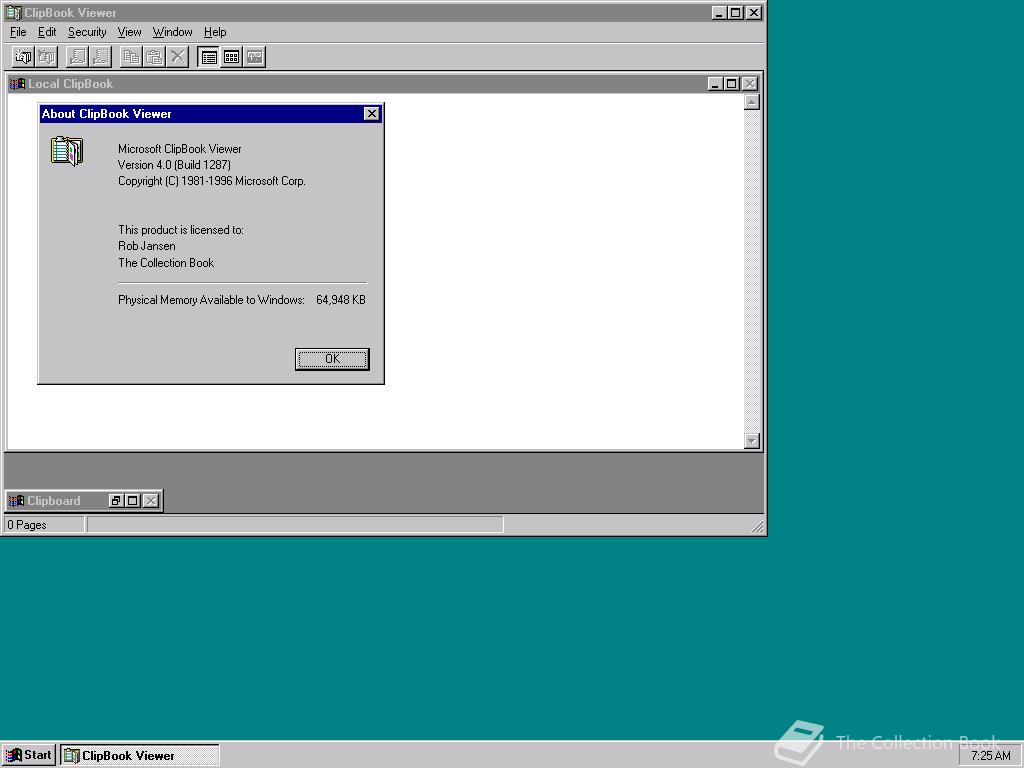This screenshot has height=768, width=1024.
Task: Click the Paste toolbar icon
Action: (x=154, y=57)
